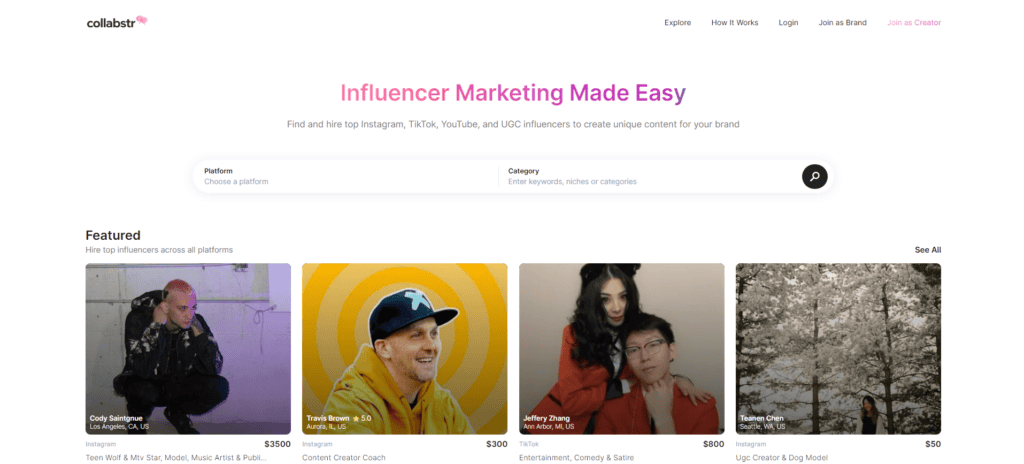Viewport: 1024px width, 464px height.
Task: Click See All featured influencers
Action: 927,250
